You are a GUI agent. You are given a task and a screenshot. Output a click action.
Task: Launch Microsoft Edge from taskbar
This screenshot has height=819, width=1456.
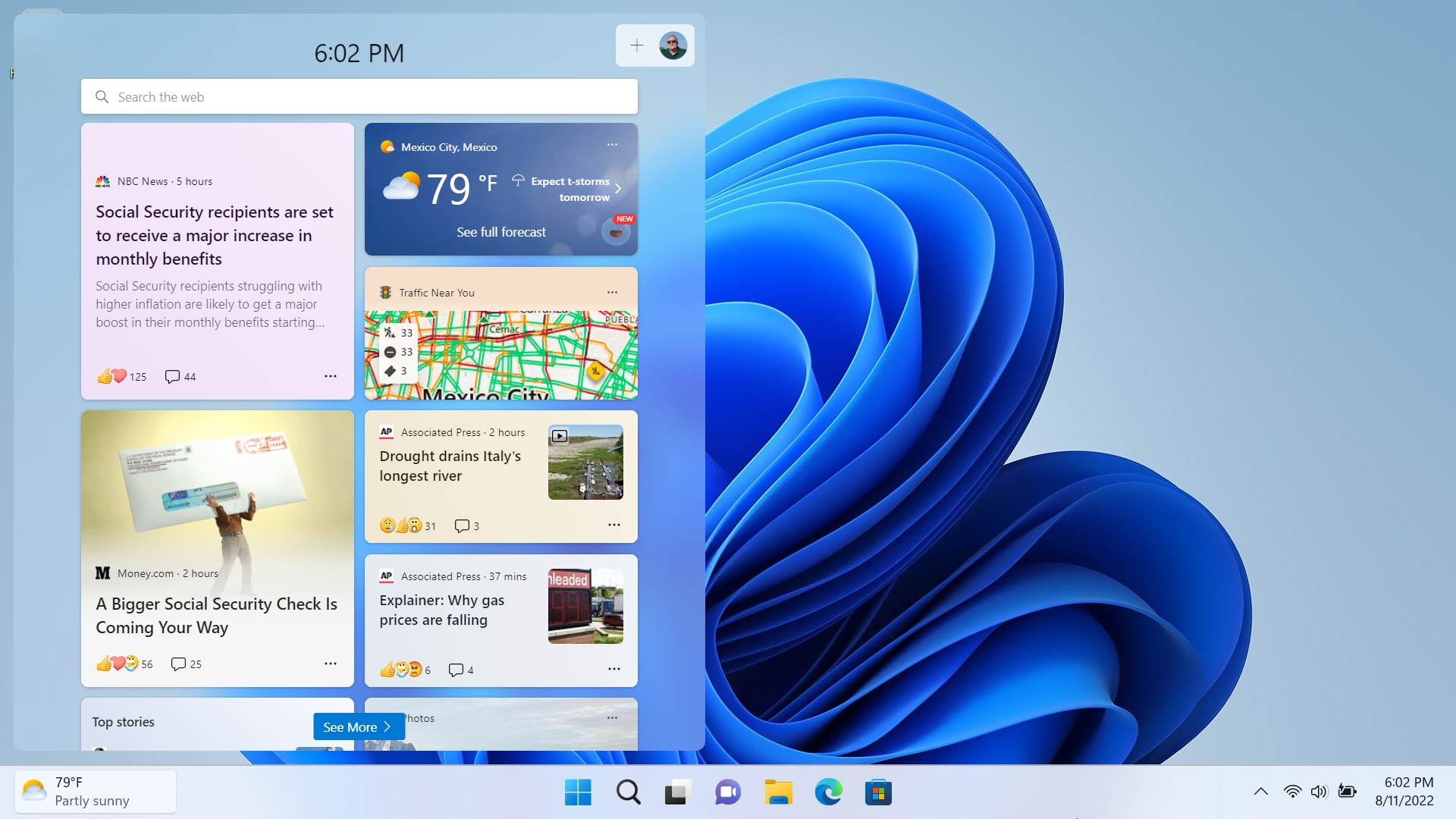(828, 792)
